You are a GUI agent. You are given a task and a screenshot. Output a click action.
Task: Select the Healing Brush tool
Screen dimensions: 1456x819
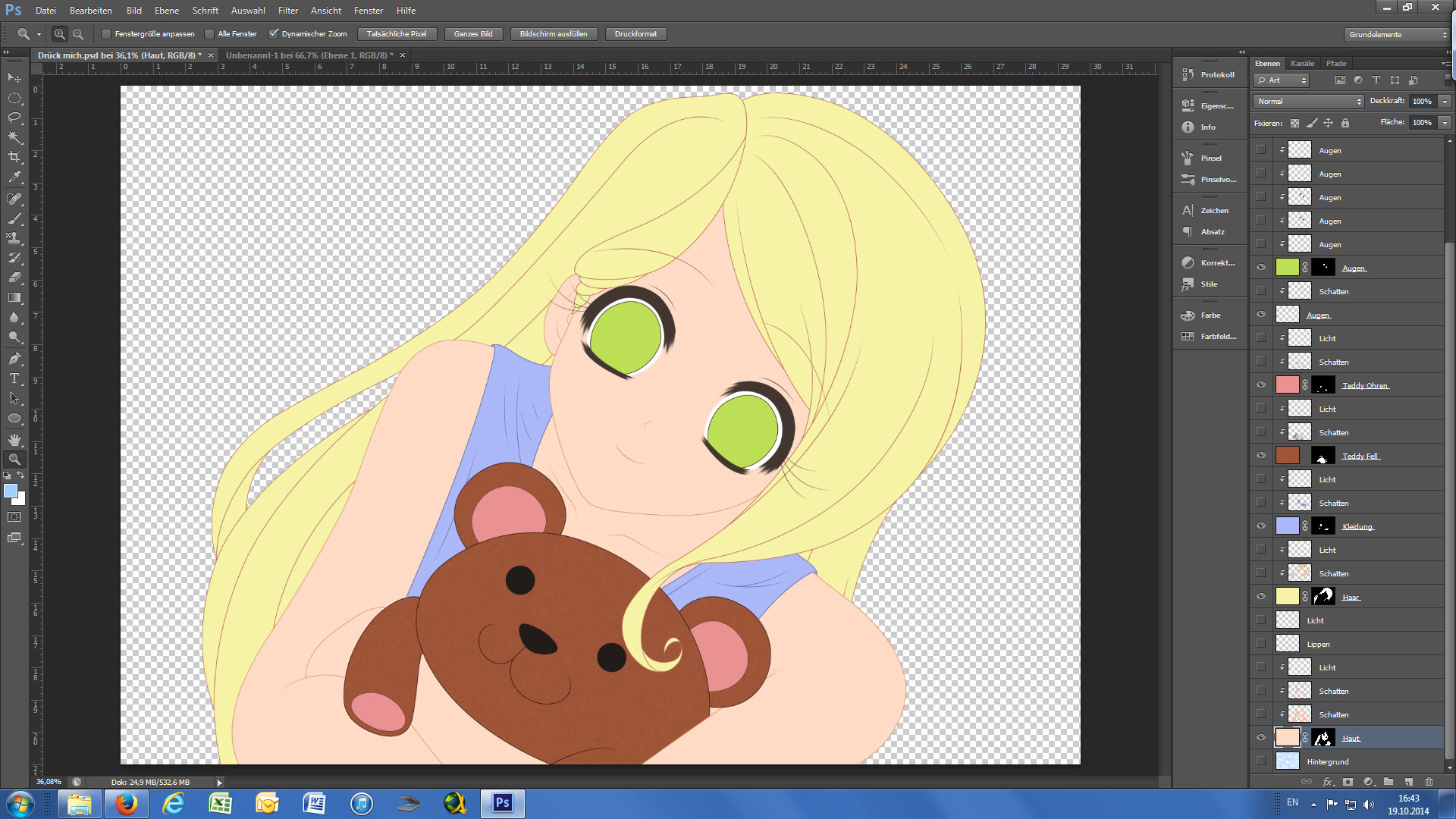point(14,199)
